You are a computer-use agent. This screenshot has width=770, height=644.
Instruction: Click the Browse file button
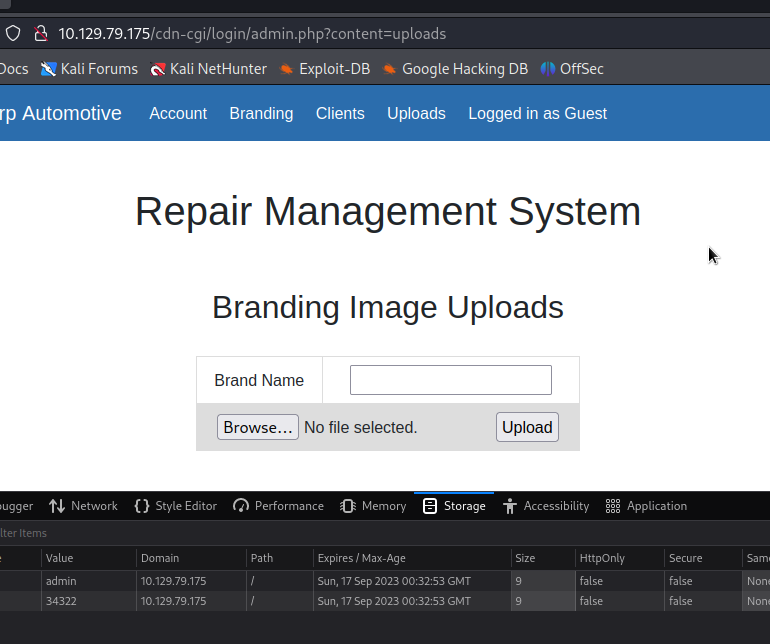[257, 427]
